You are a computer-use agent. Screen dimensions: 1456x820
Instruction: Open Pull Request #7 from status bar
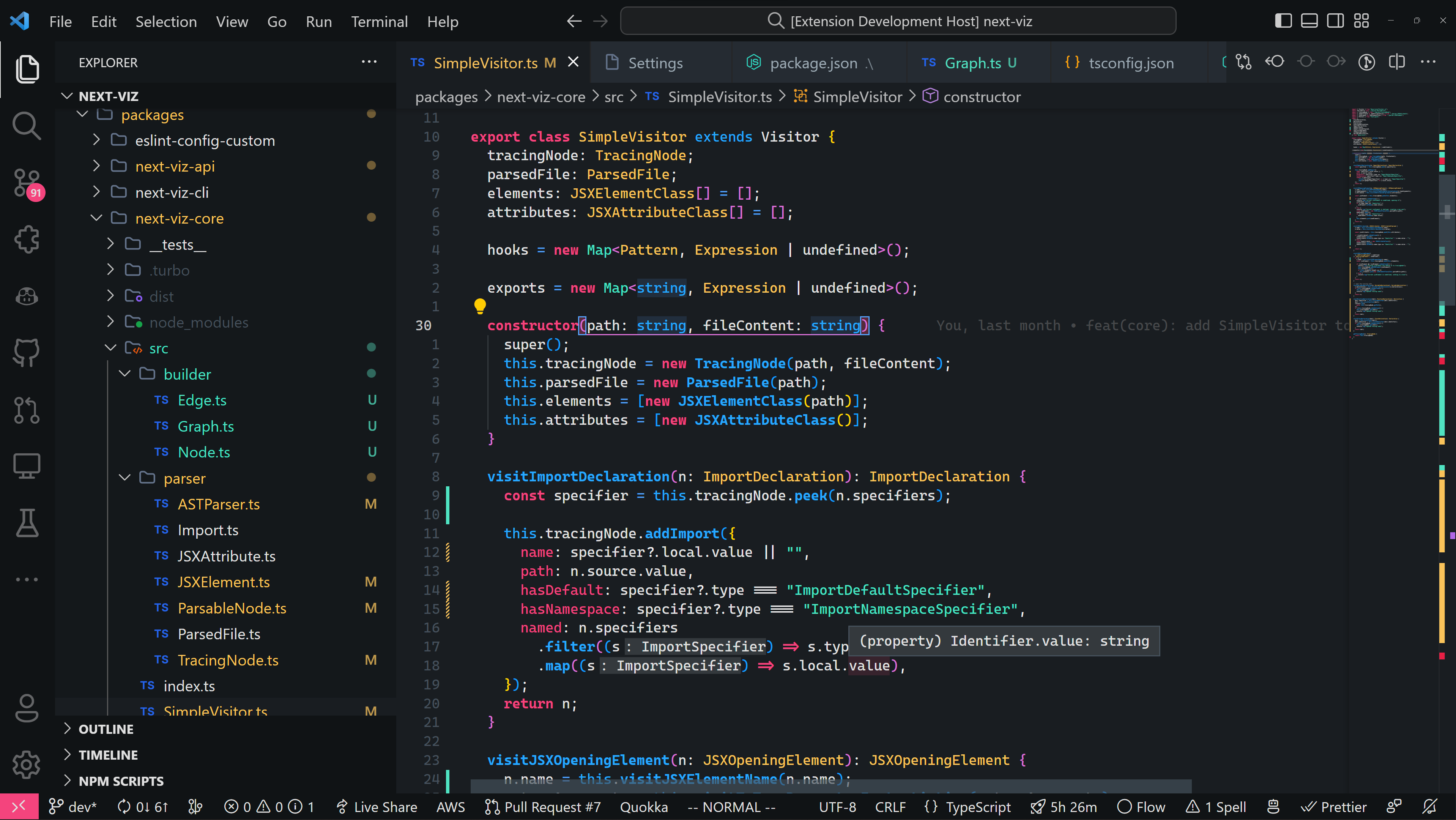coord(543,806)
